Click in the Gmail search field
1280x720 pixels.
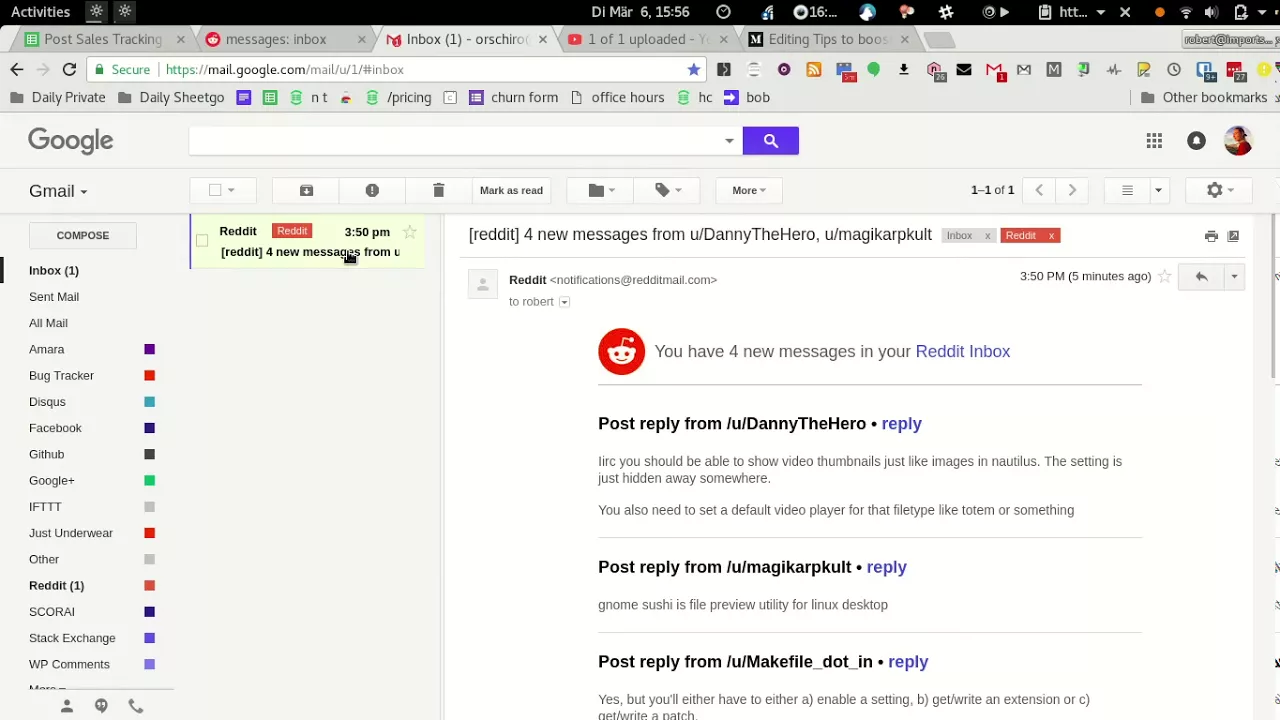pyautogui.click(x=455, y=141)
